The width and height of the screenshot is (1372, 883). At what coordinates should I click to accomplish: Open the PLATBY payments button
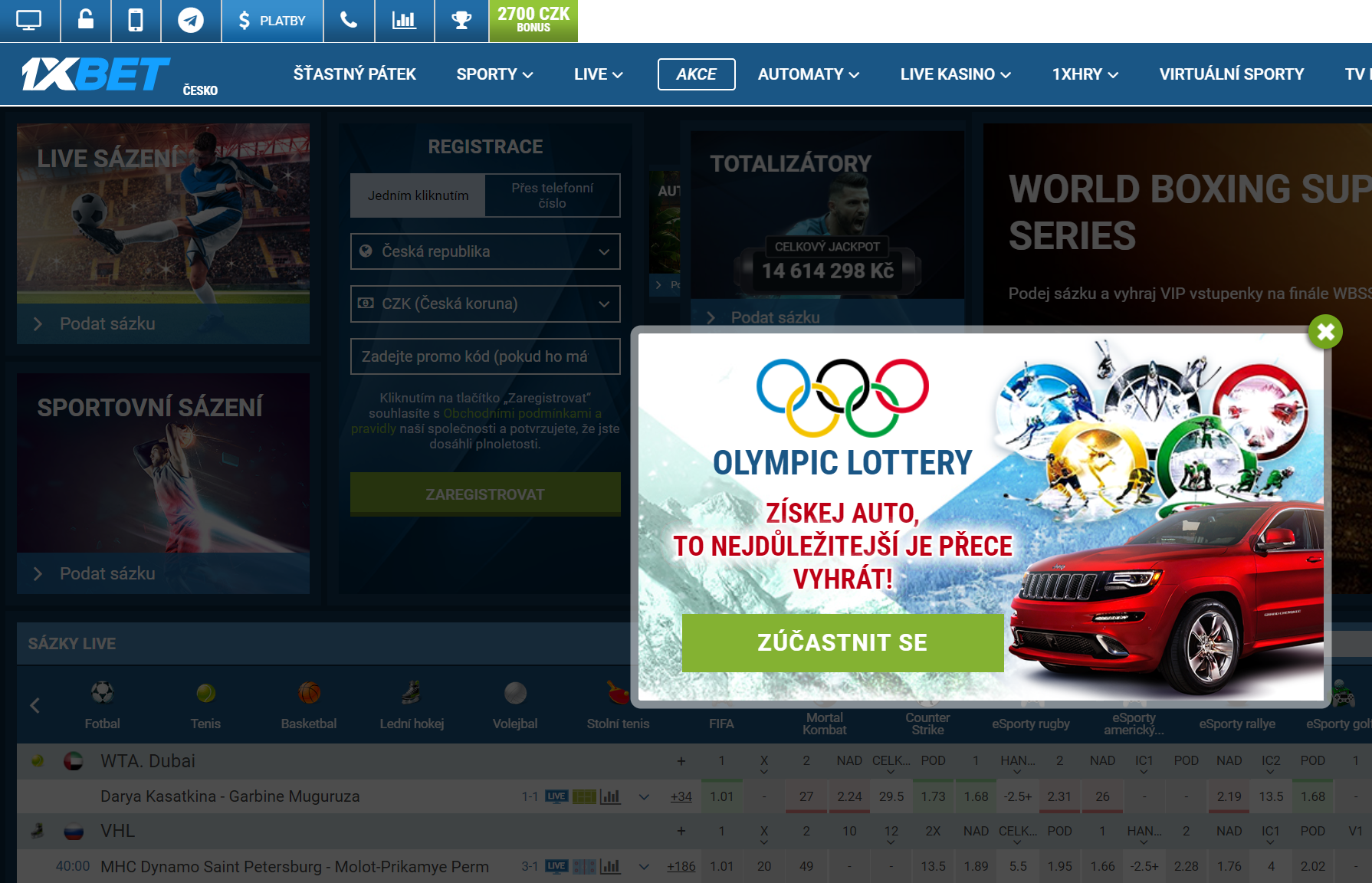click(x=272, y=20)
